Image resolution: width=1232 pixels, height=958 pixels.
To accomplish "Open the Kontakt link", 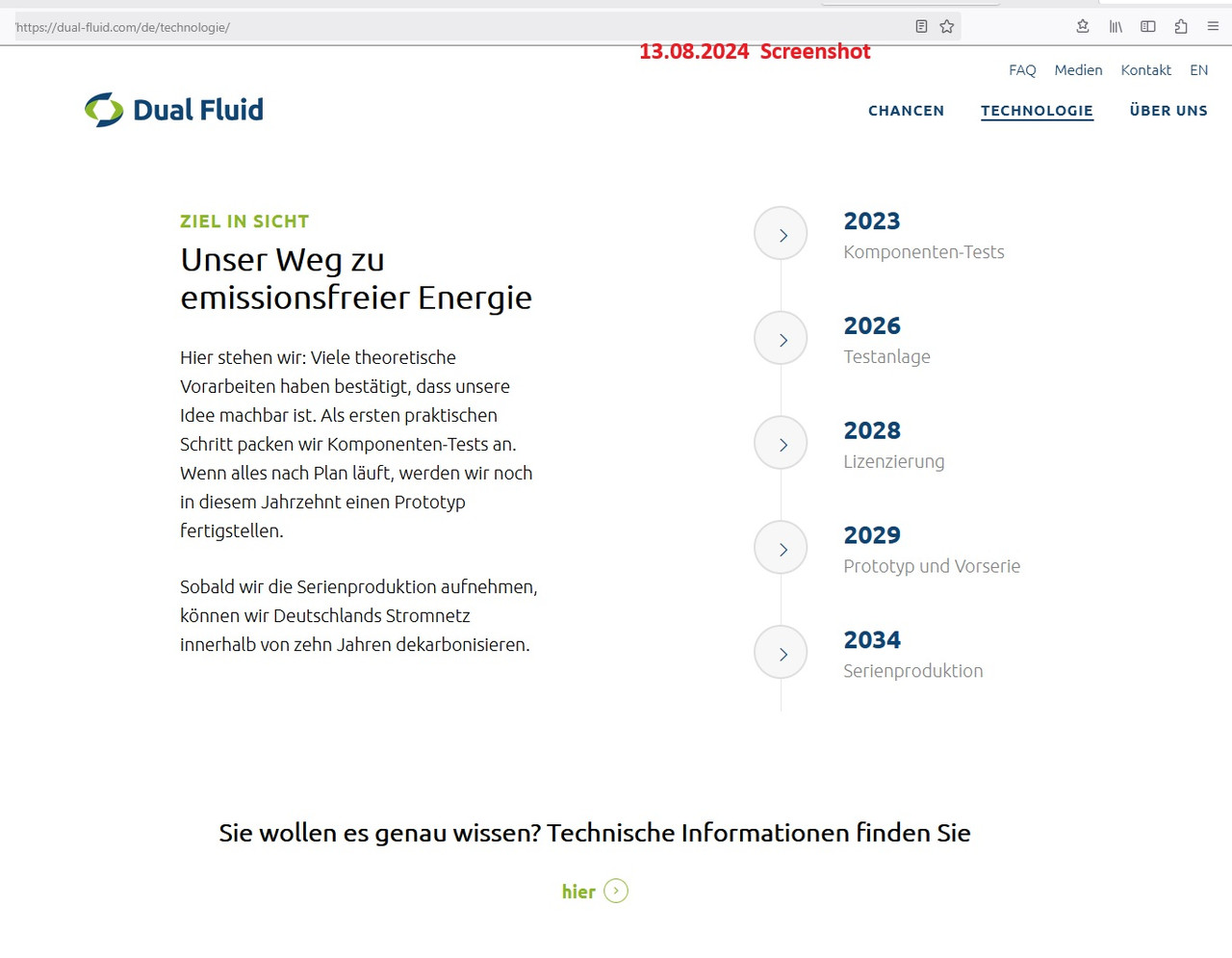I will click(1145, 70).
